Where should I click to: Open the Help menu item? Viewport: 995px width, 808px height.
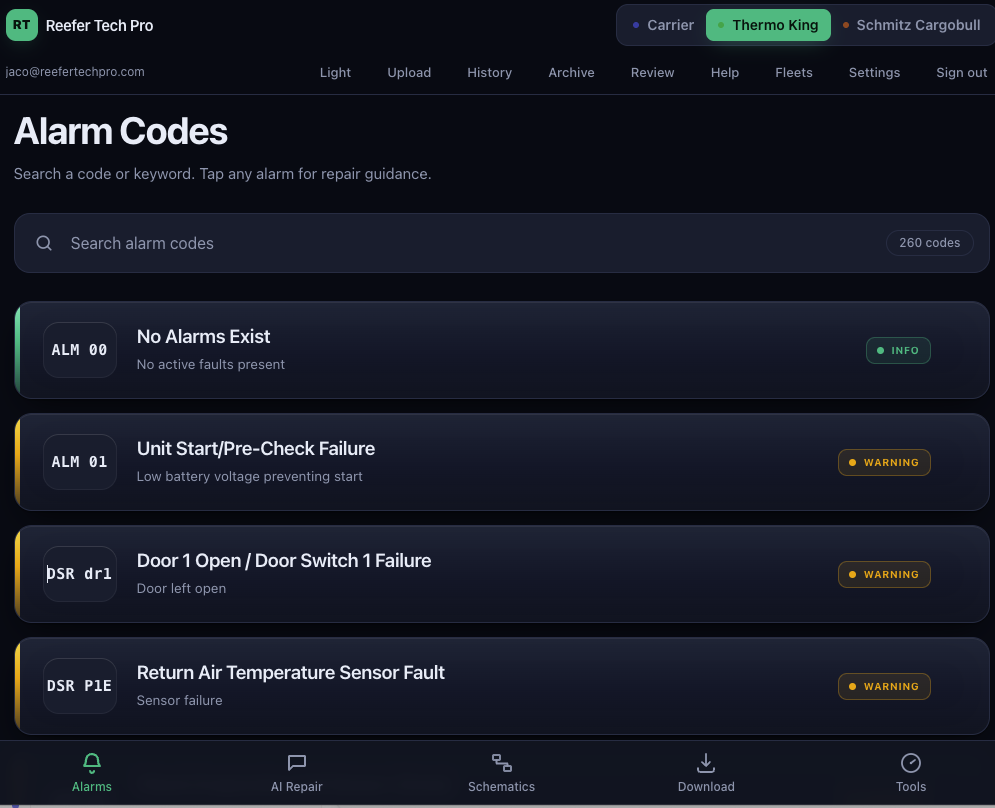point(725,72)
